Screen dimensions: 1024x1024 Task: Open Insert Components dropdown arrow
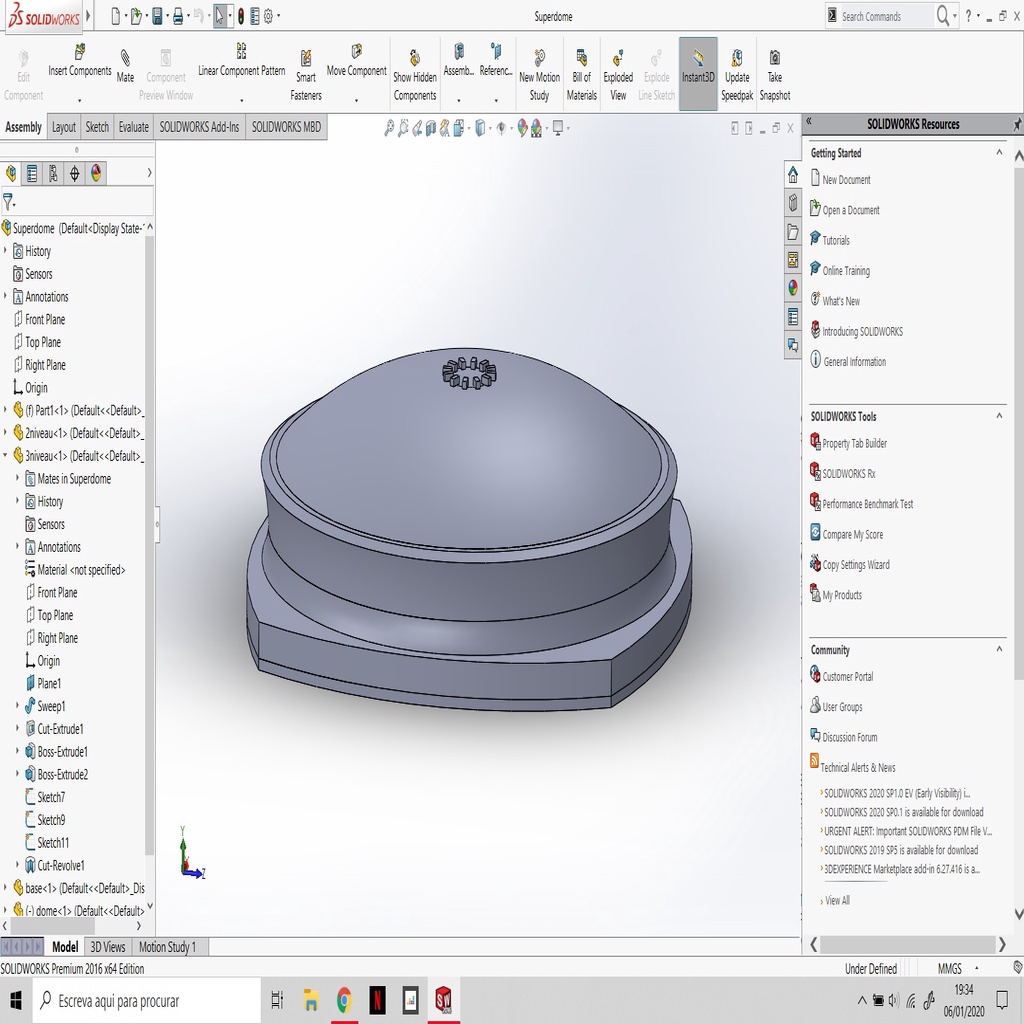[80, 100]
